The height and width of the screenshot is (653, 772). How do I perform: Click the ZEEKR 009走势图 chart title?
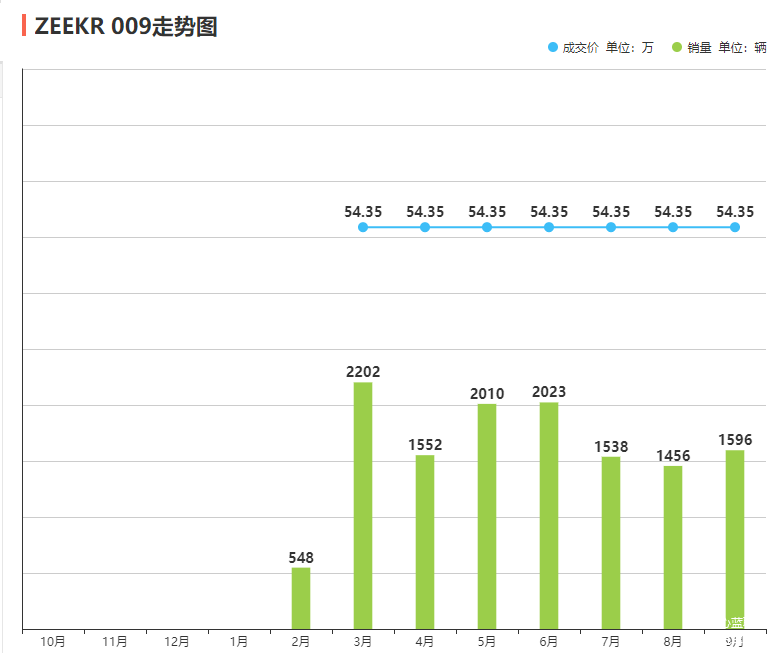pyautogui.click(x=126, y=27)
